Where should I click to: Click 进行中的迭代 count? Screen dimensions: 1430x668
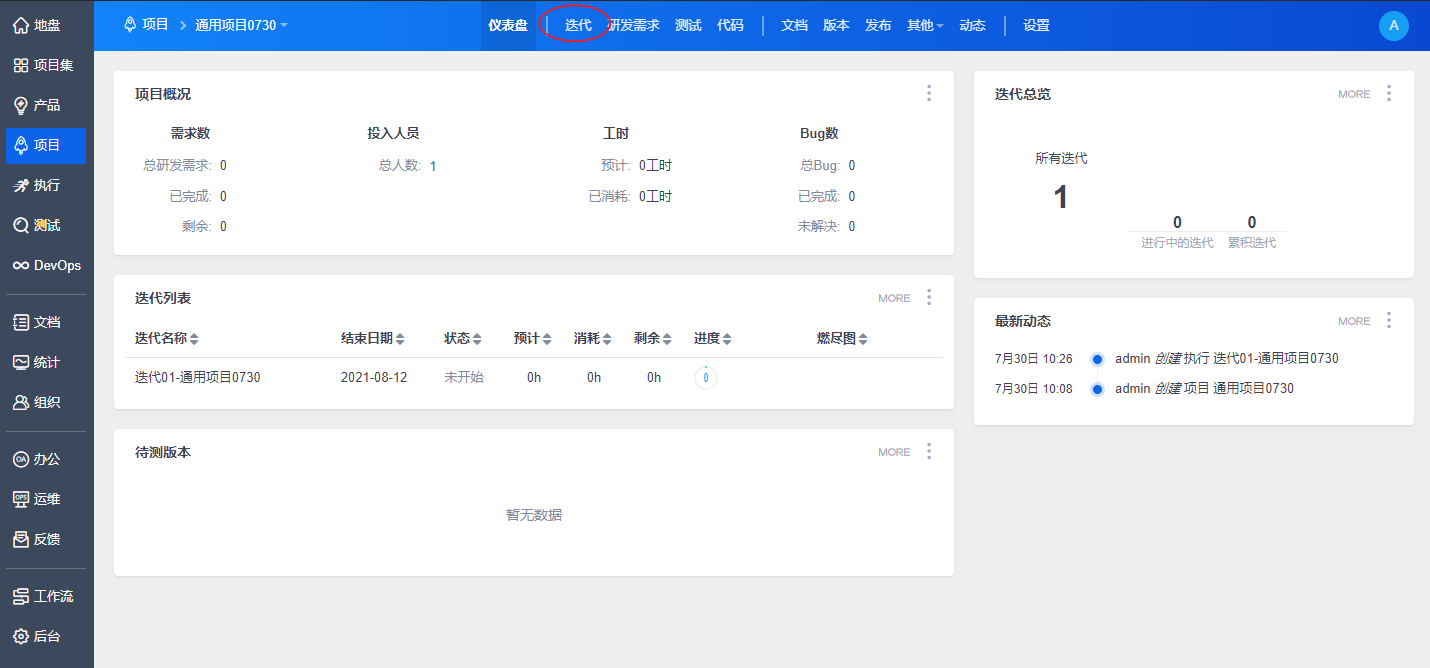point(1177,222)
